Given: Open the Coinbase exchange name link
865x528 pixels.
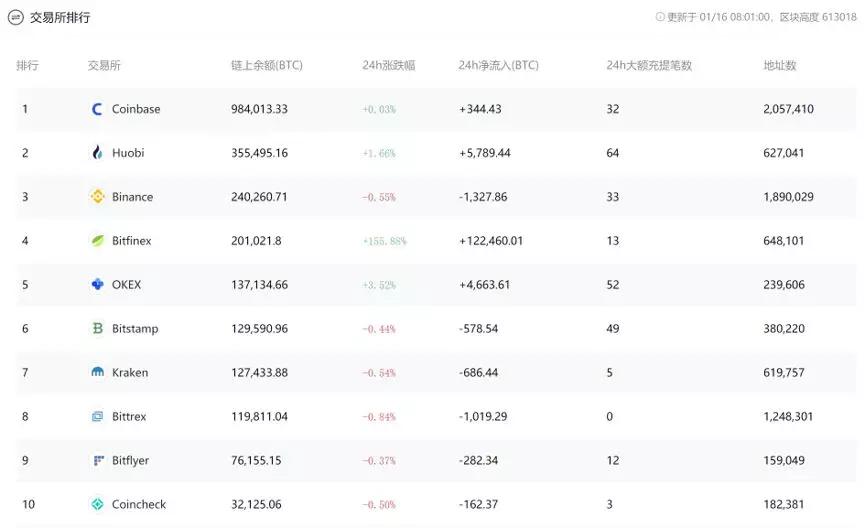Looking at the screenshot, I should tap(136, 109).
